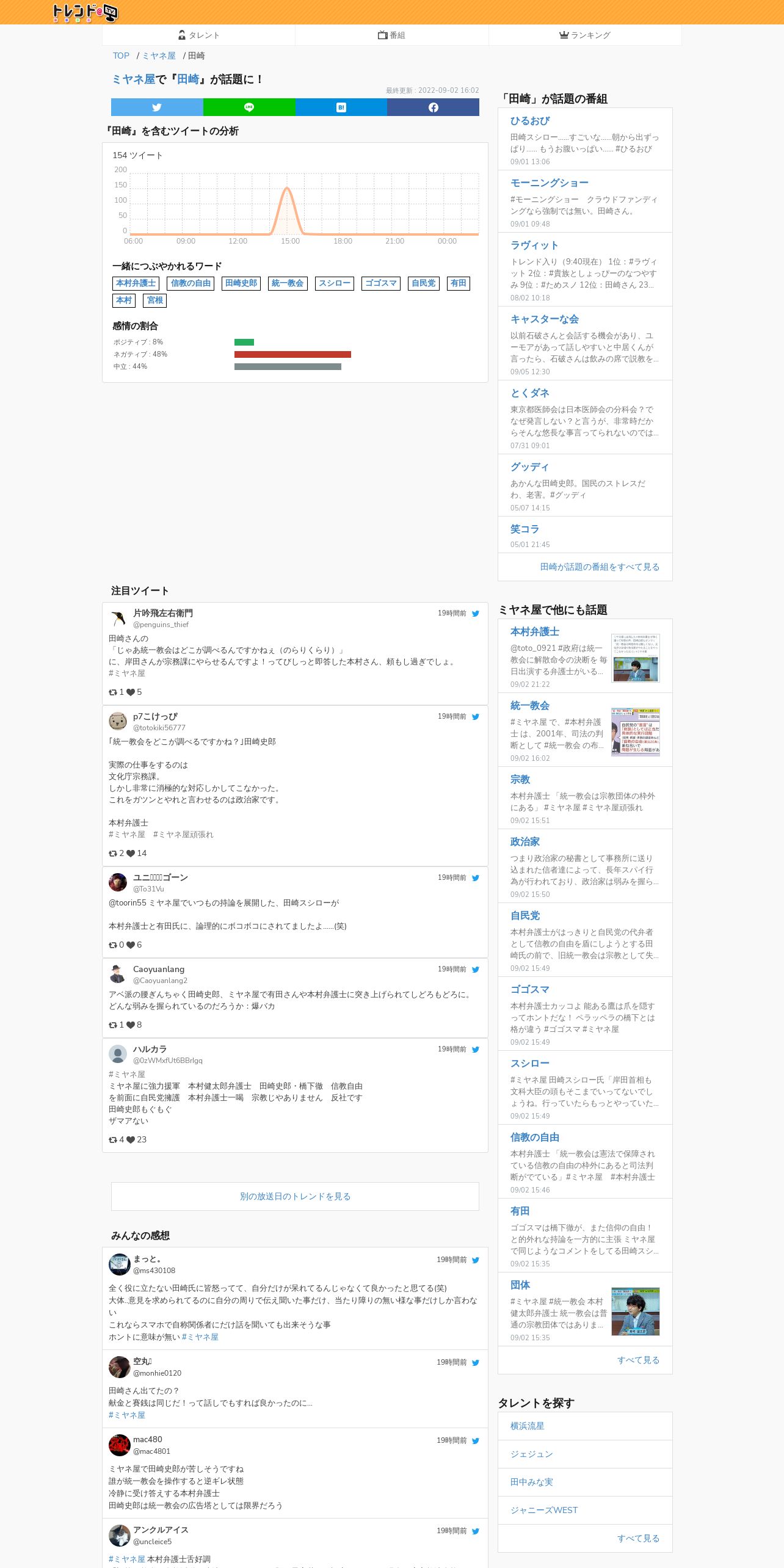Open the 政治家 related topic heading
Image resolution: width=784 pixels, height=1568 pixels.
tap(525, 842)
